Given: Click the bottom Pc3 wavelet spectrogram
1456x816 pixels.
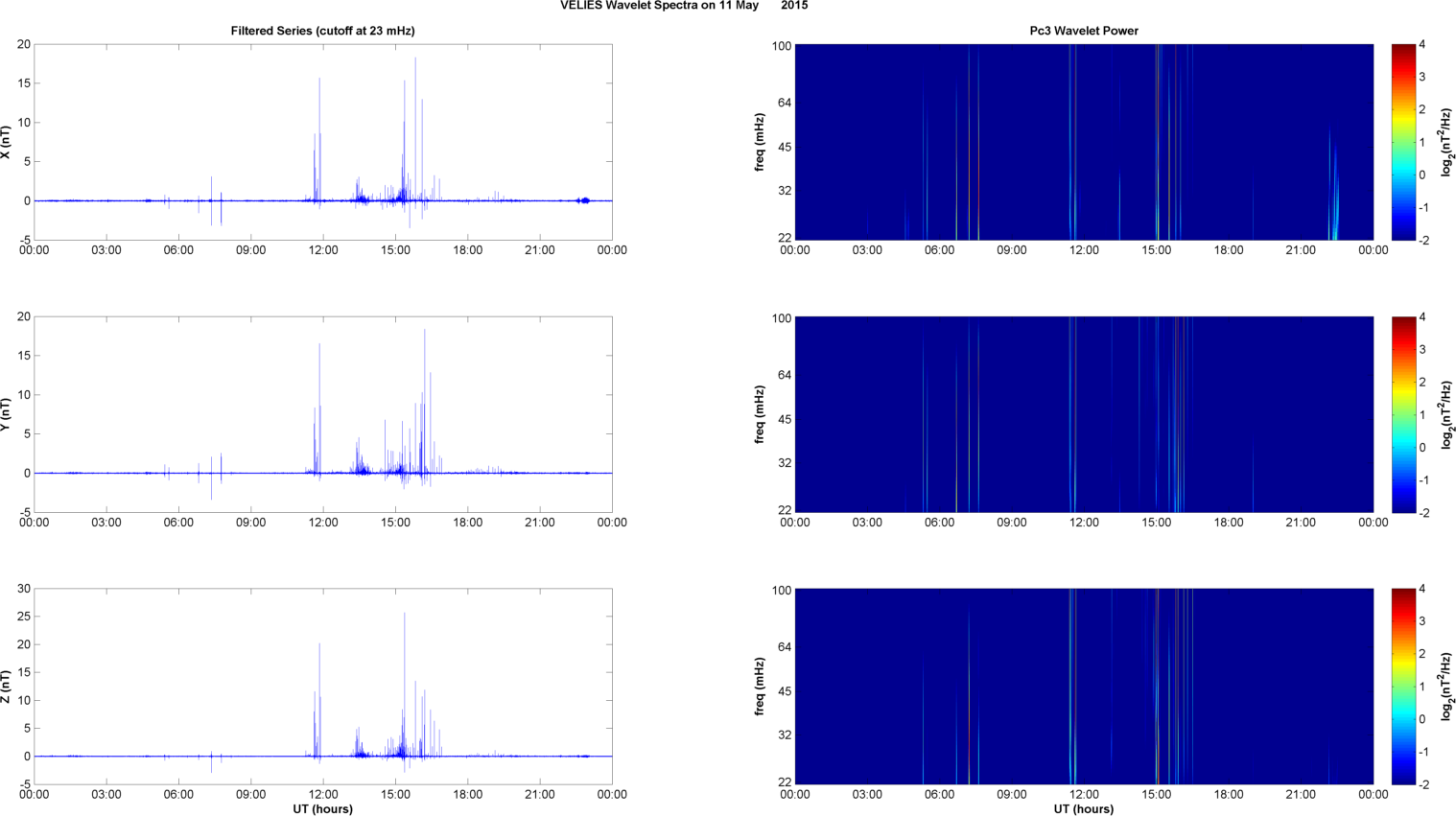Looking at the screenshot, I should [1084, 687].
